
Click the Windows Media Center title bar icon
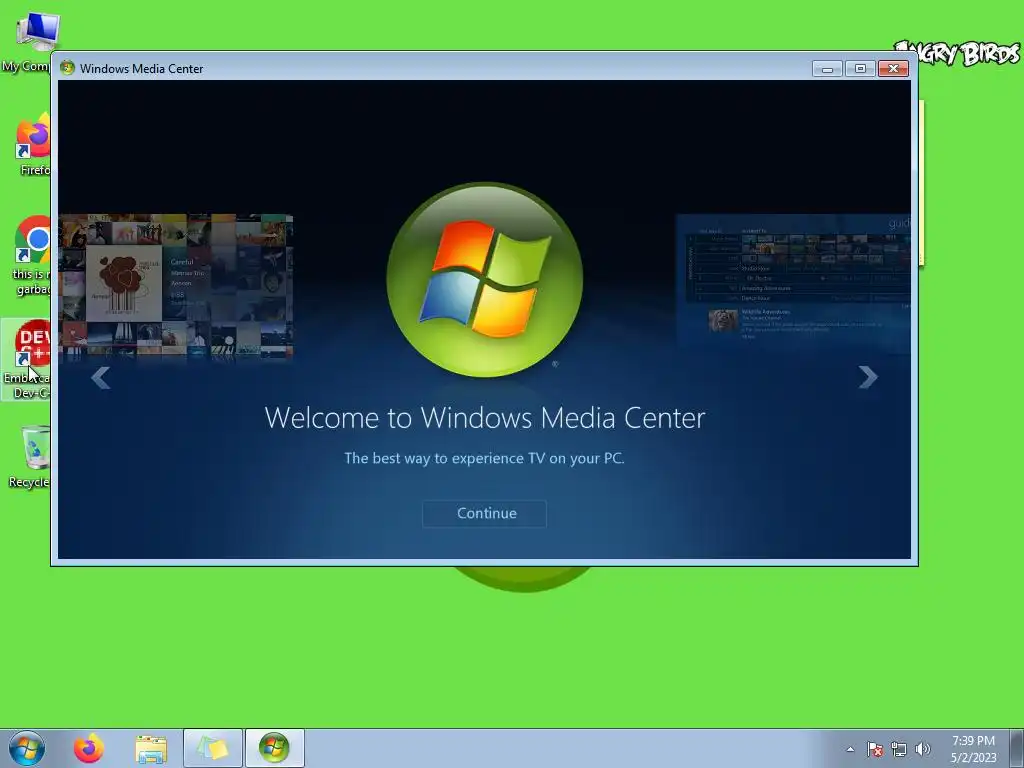pyautogui.click(x=67, y=68)
